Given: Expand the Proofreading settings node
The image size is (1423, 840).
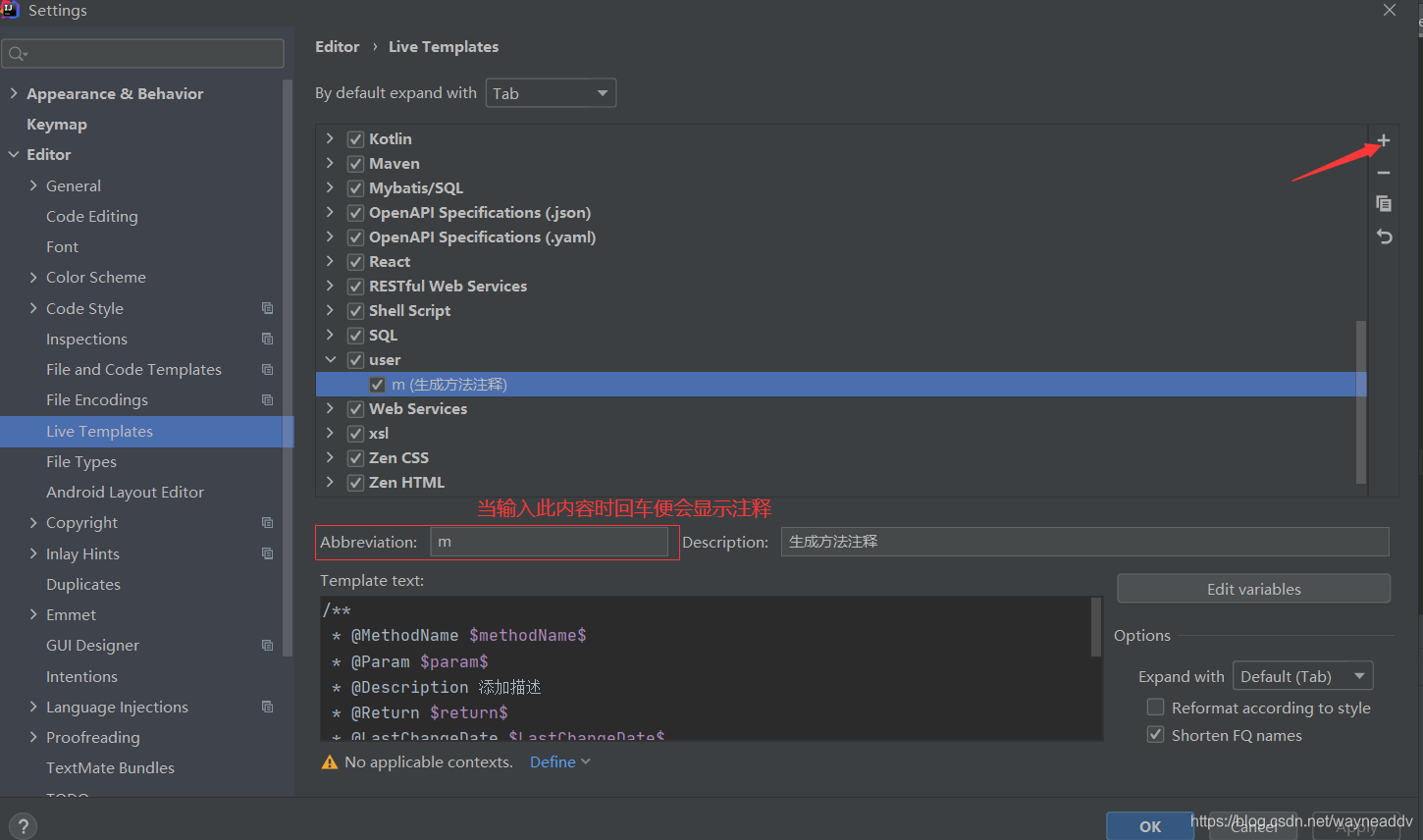Looking at the screenshot, I should tap(33, 737).
